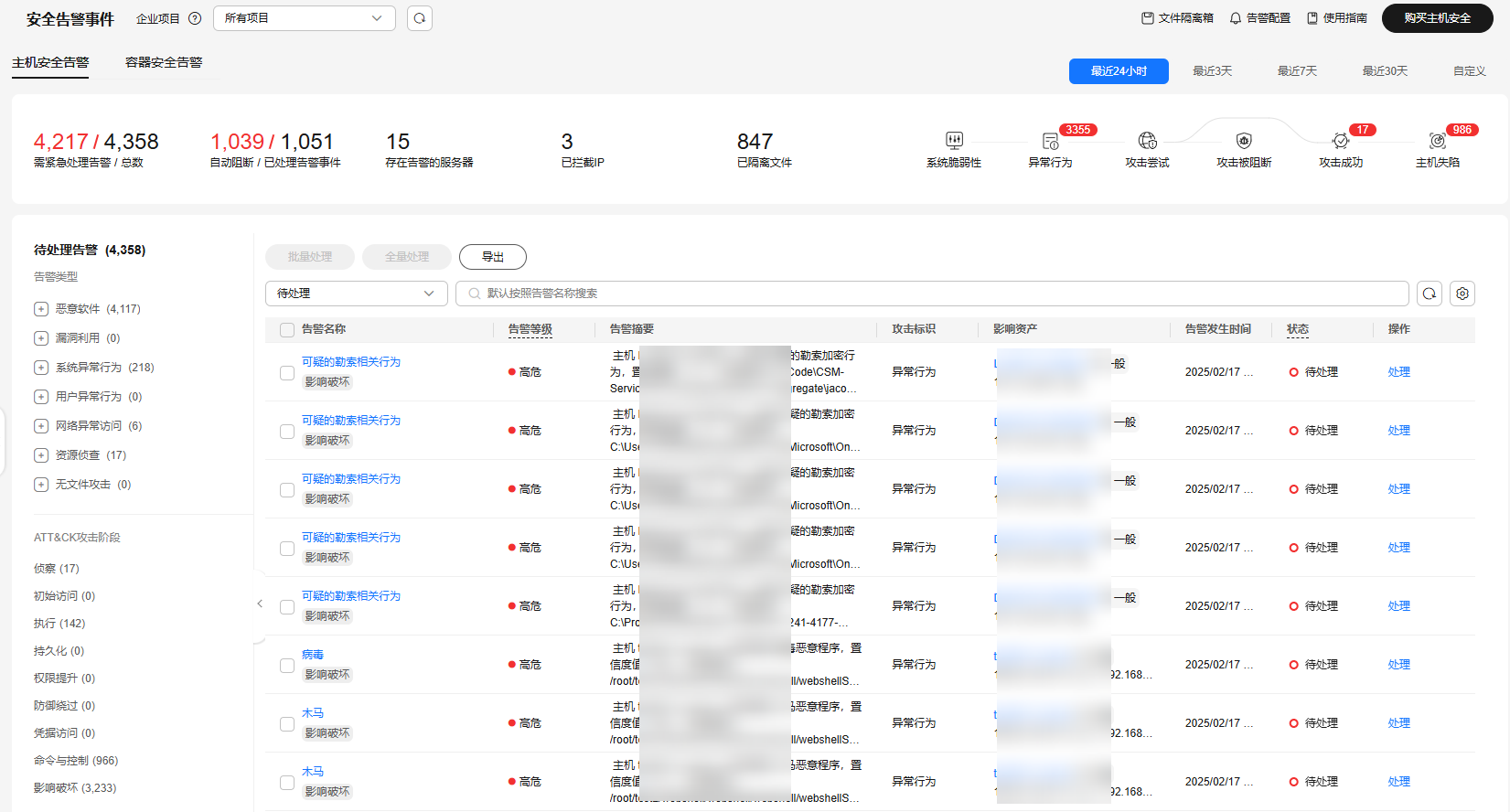Select the 病毒 row checkbox
The width and height of the screenshot is (1510, 812).
click(287, 666)
